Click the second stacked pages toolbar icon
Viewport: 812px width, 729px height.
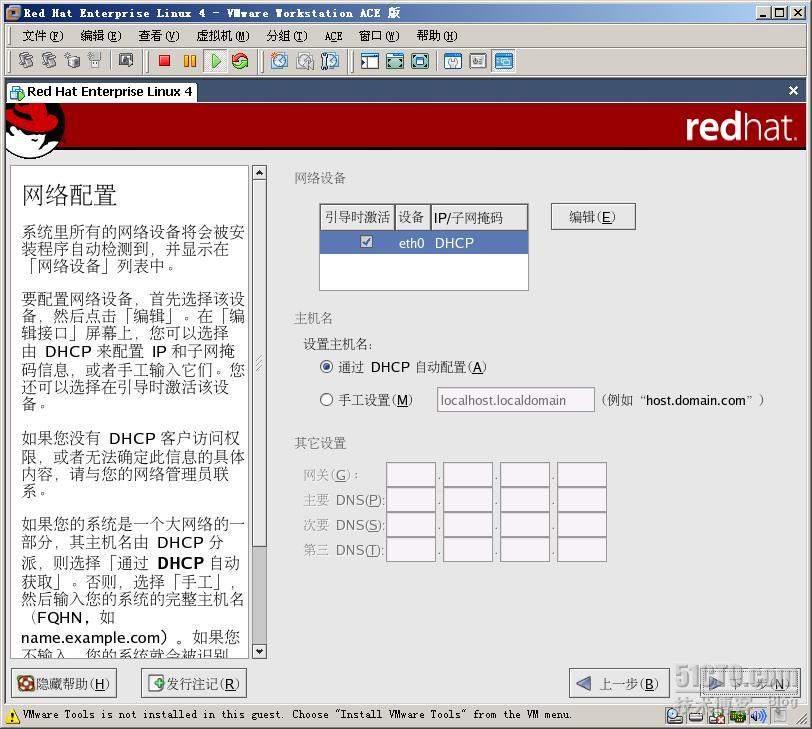coord(49,61)
